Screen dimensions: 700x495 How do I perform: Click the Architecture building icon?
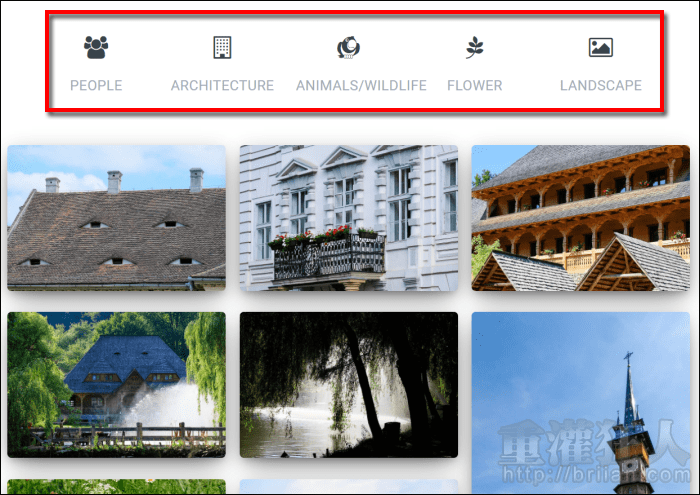pos(222,47)
